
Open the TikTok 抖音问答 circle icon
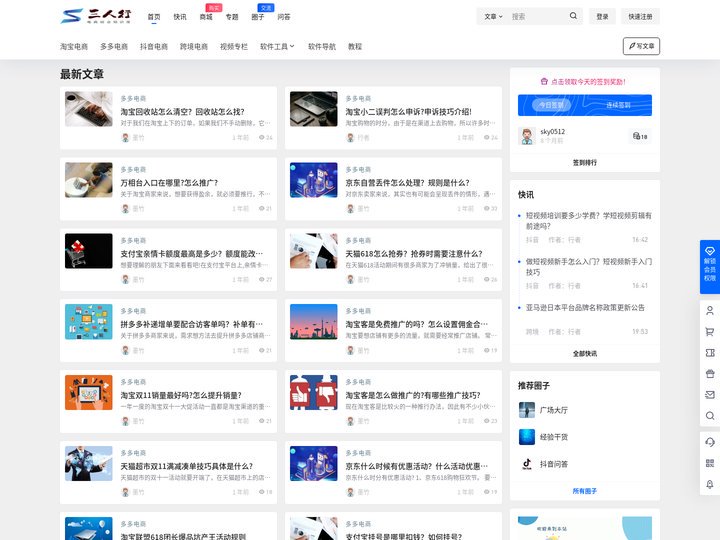point(527,464)
